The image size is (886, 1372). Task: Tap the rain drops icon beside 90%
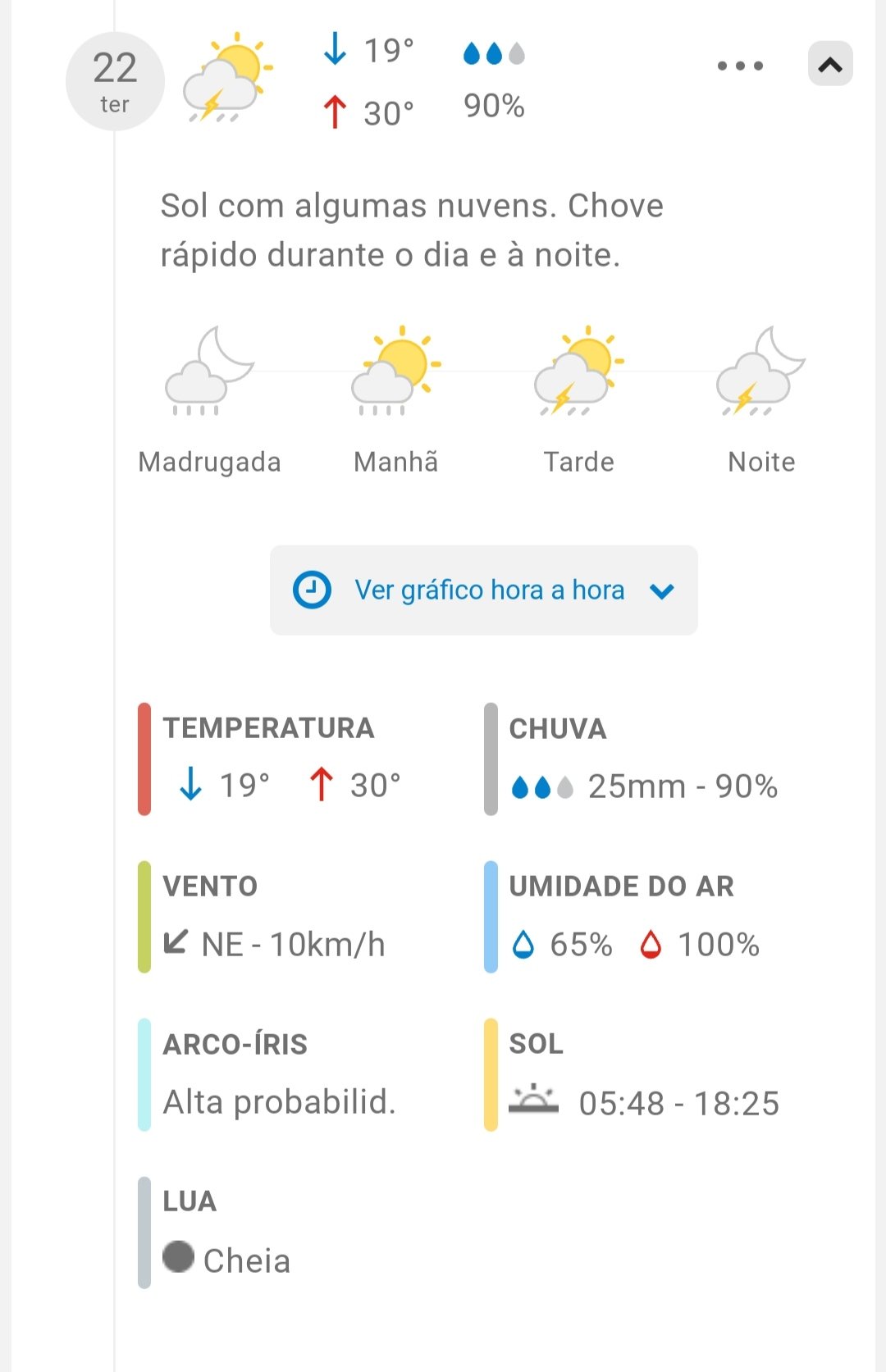point(494,54)
